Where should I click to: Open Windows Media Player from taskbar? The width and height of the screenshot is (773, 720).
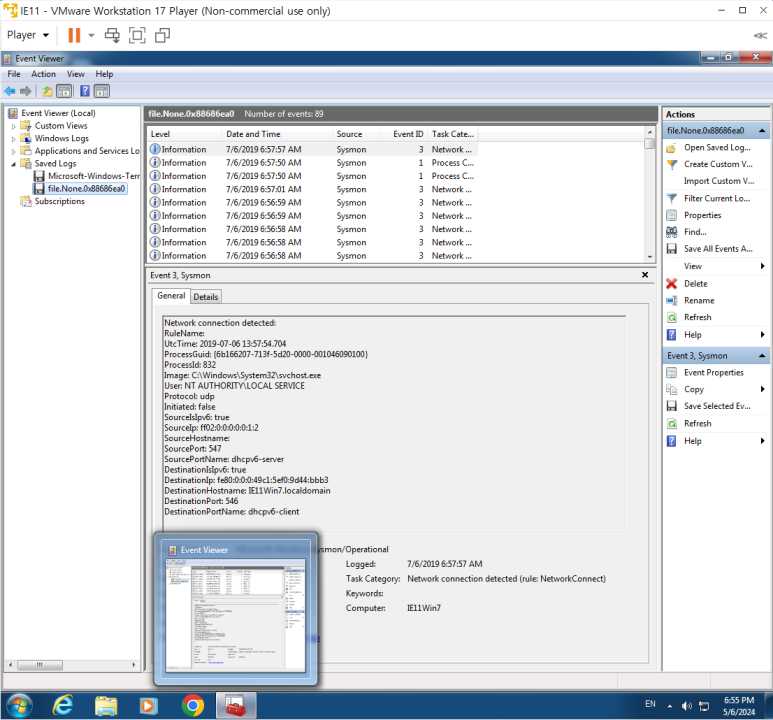[x=148, y=706]
